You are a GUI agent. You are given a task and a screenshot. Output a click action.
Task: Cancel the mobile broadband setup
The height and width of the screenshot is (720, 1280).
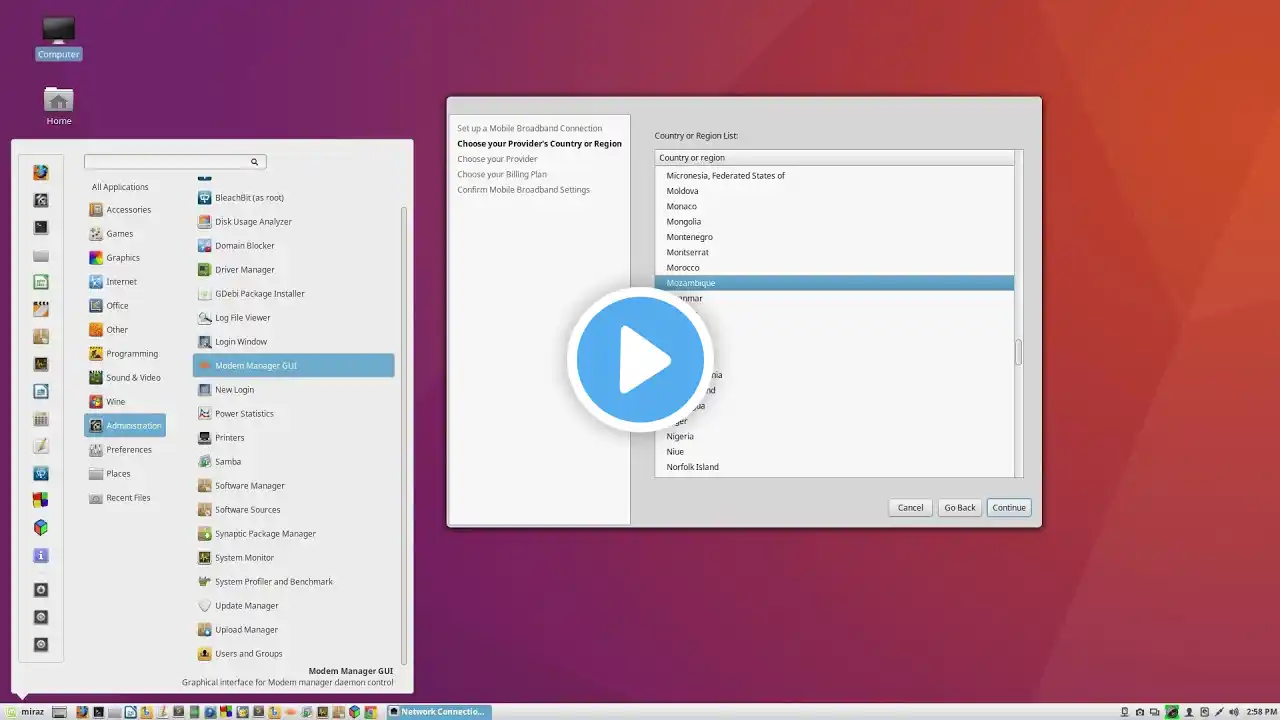[x=910, y=508]
